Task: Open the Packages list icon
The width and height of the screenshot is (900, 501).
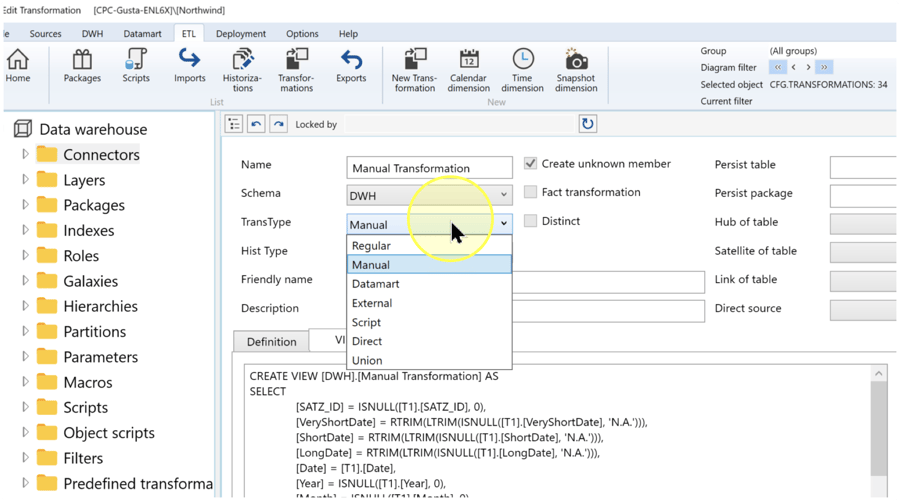Action: [x=82, y=66]
